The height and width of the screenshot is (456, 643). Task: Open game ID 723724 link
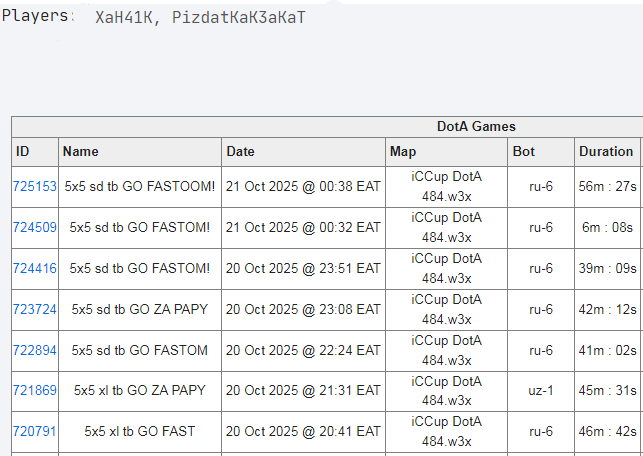pos(34,309)
